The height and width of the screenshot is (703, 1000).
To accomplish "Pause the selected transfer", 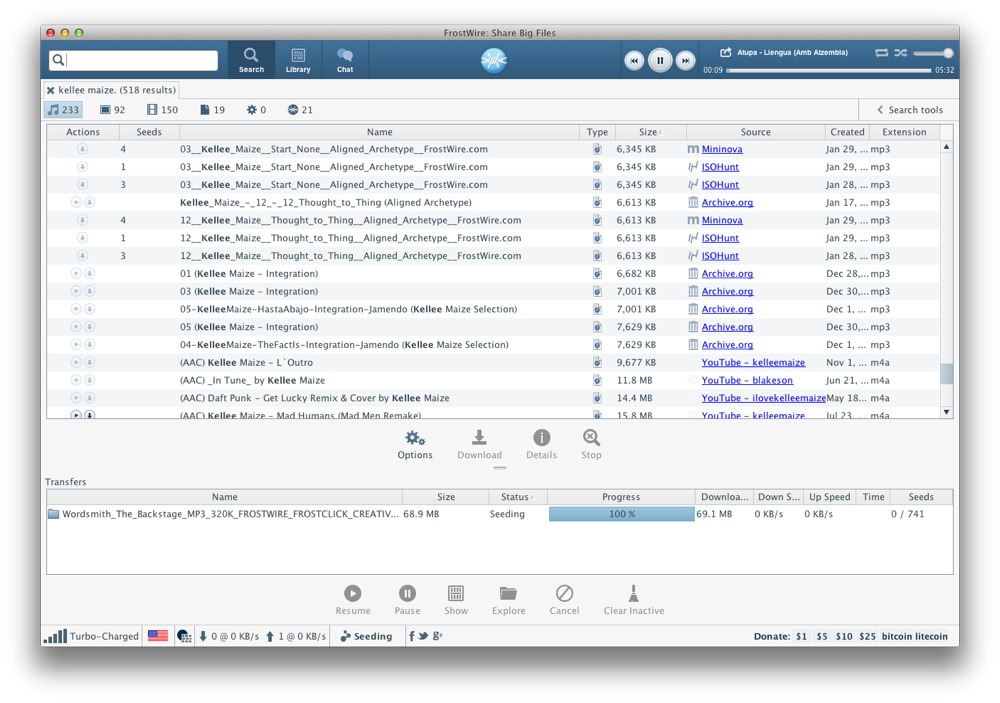I will click(x=407, y=600).
